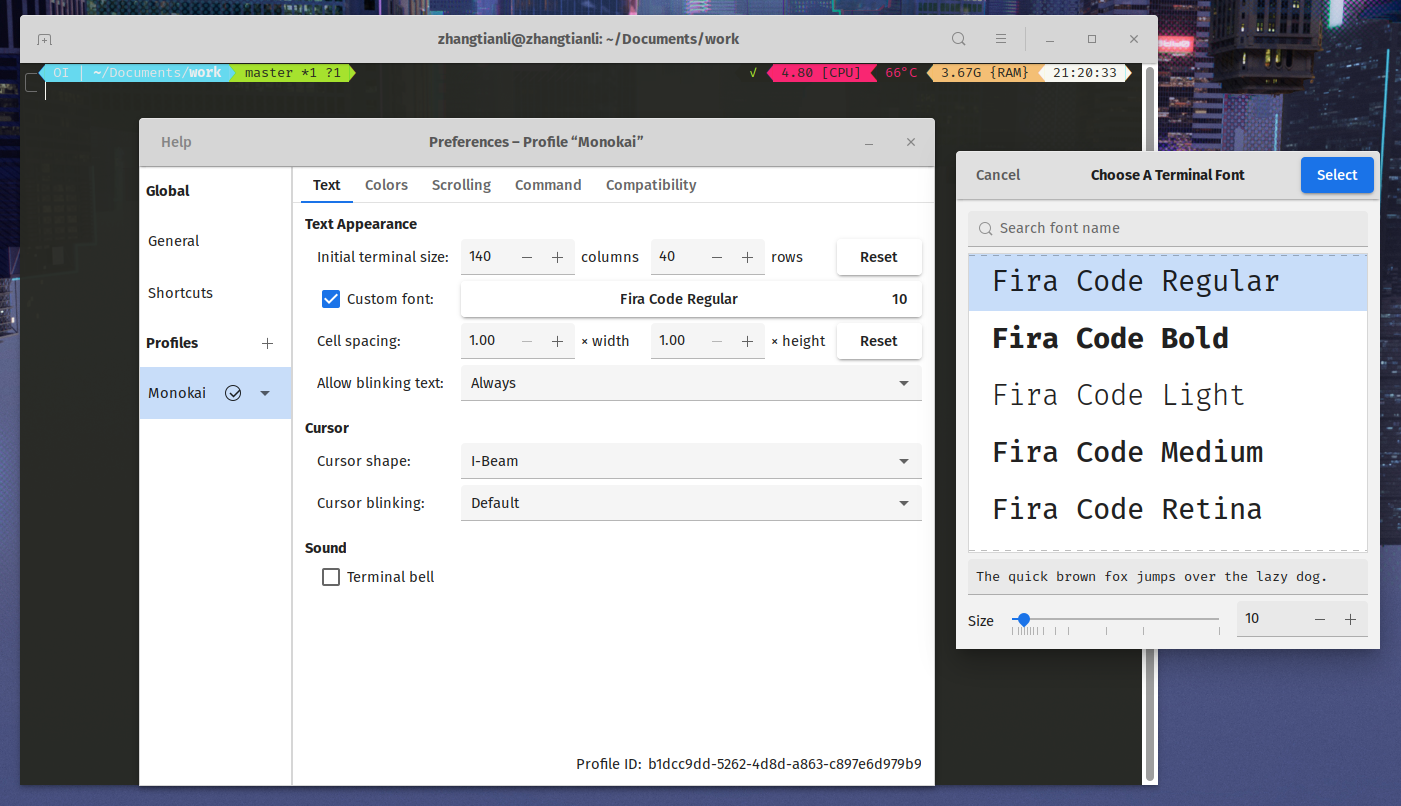Screen dimensions: 1401x806
Task: Increase cell height spacing with plus
Action: [x=747, y=341]
